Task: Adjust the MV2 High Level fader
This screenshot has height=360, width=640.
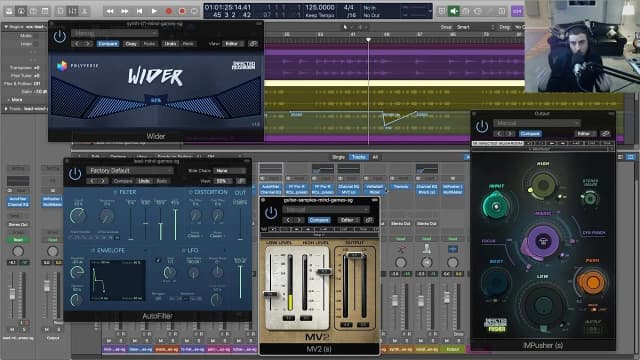Action: tap(324, 271)
